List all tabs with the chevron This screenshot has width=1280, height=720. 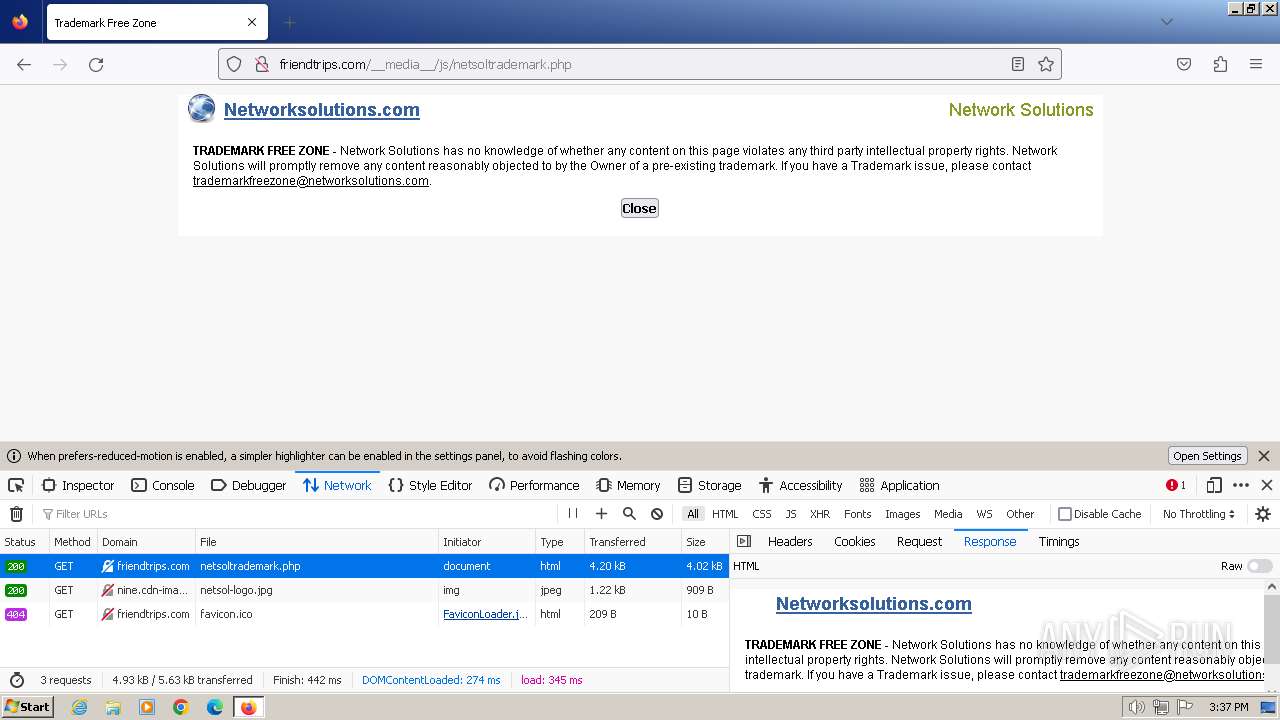[1166, 22]
